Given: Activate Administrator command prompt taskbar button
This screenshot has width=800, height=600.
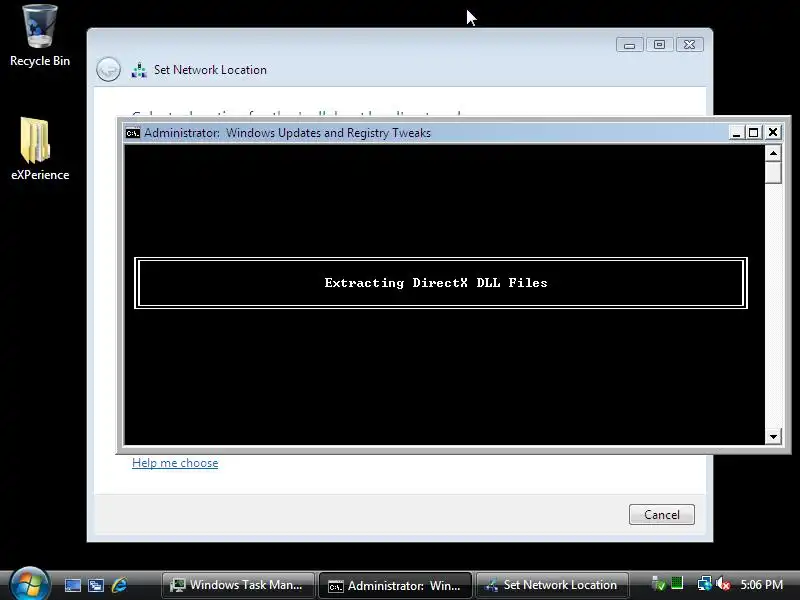Looking at the screenshot, I should pyautogui.click(x=395, y=585).
